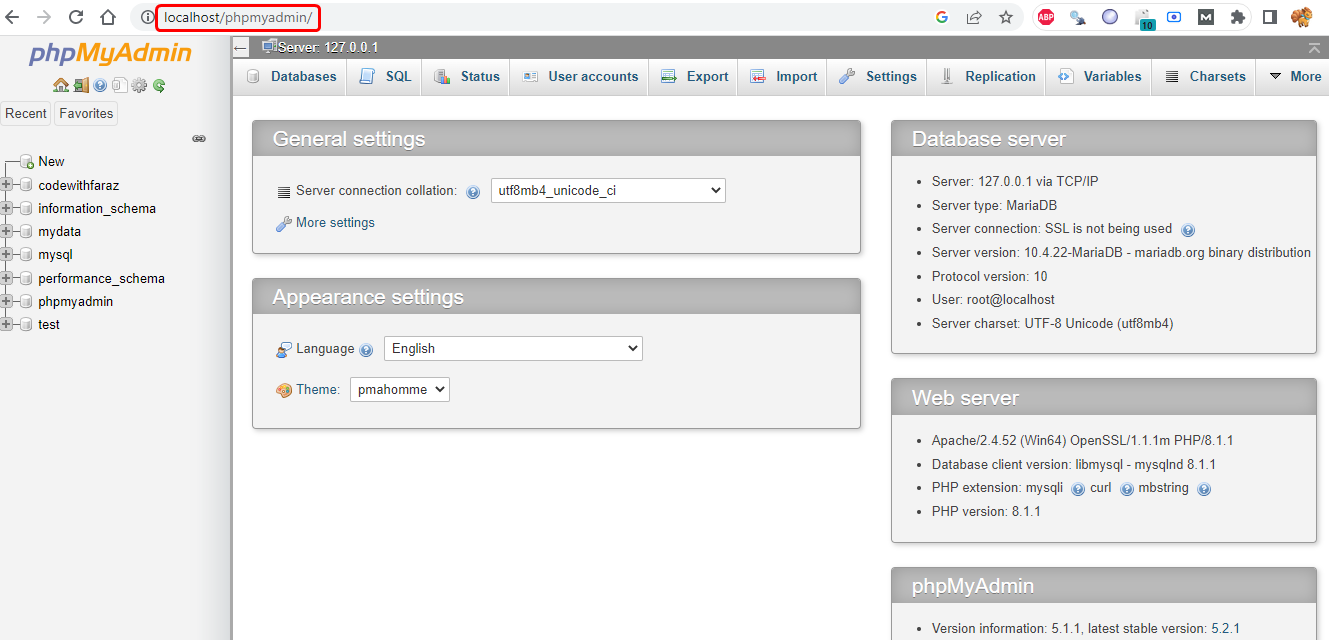
Task: Click help icon beside Server connection collation
Action: (473, 192)
